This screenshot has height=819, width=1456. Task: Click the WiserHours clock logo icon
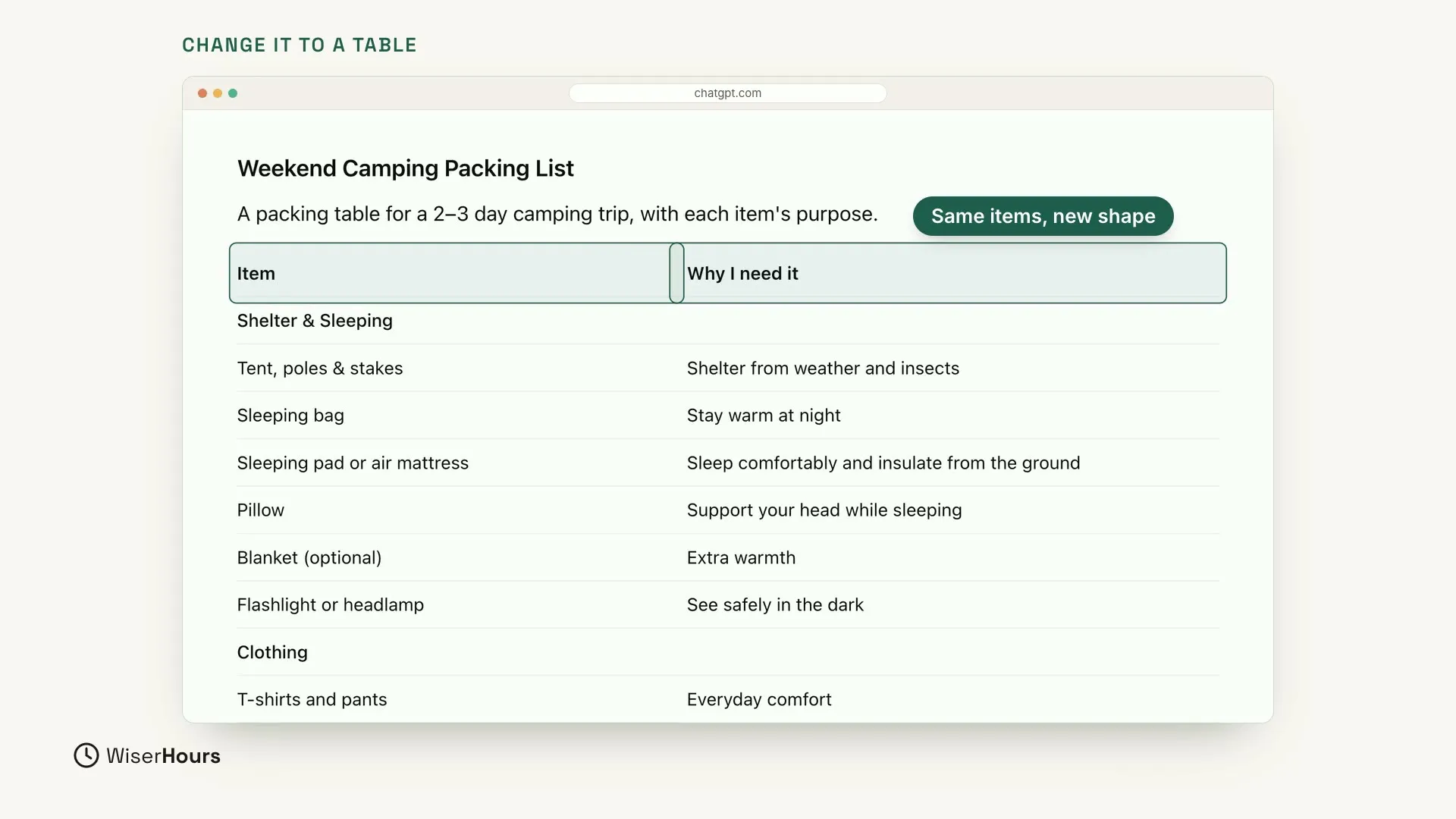tap(86, 755)
